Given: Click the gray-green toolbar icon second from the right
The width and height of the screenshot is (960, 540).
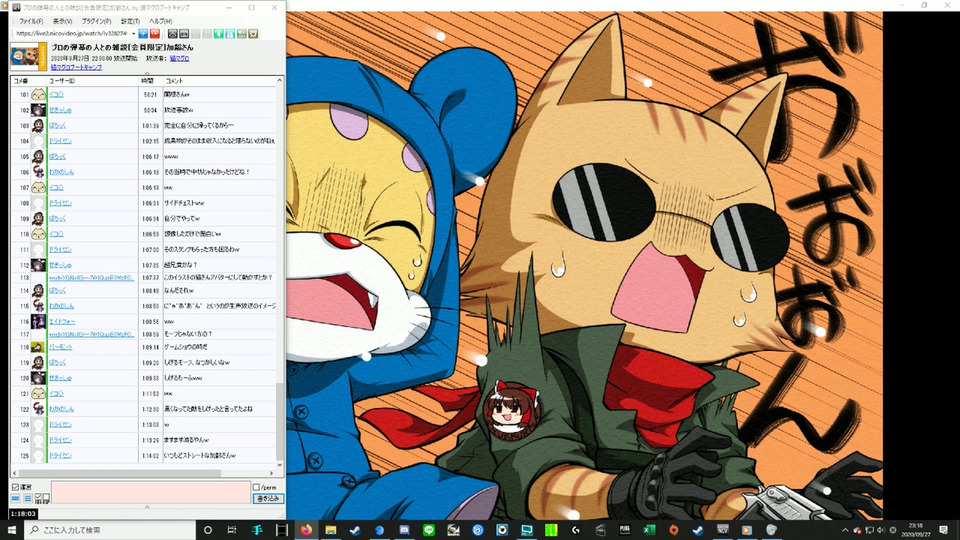Looking at the screenshot, I should click(242, 34).
